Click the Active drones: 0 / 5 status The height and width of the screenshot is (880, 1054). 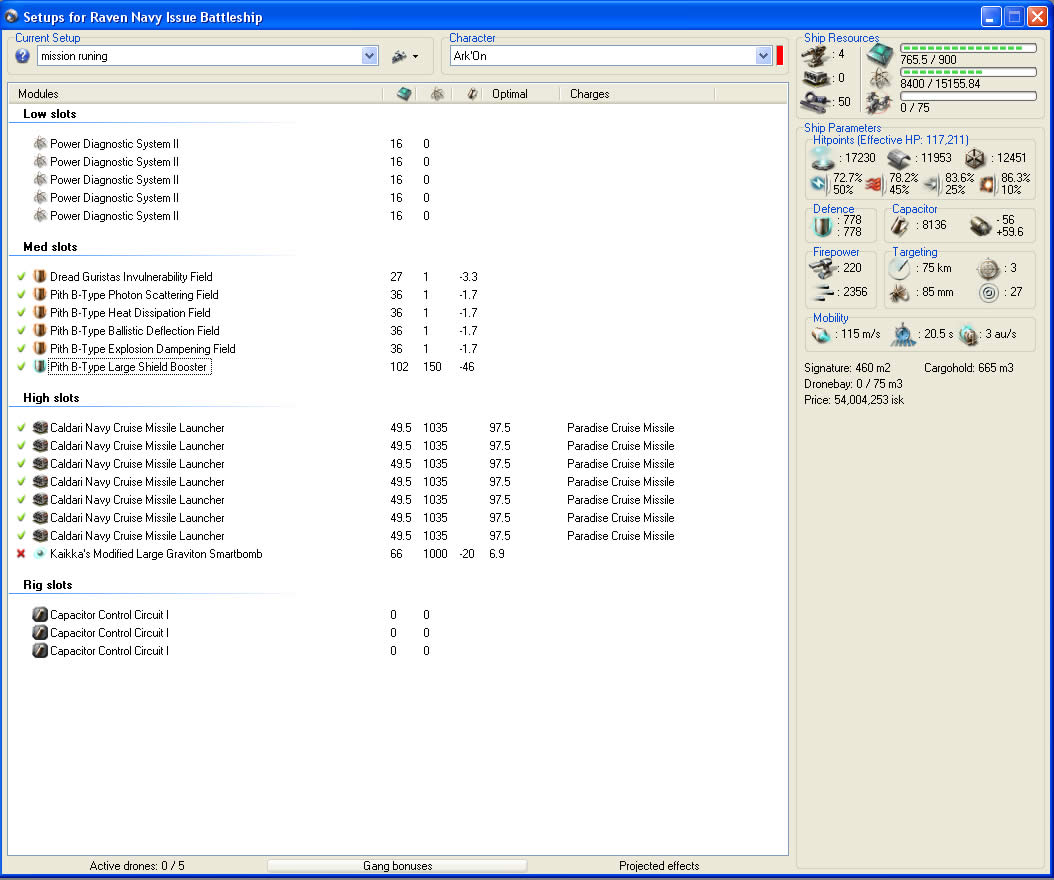pyautogui.click(x=137, y=866)
